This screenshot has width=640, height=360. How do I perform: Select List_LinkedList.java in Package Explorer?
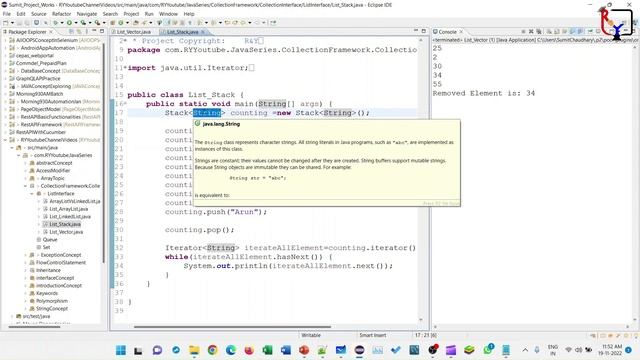click(70, 217)
